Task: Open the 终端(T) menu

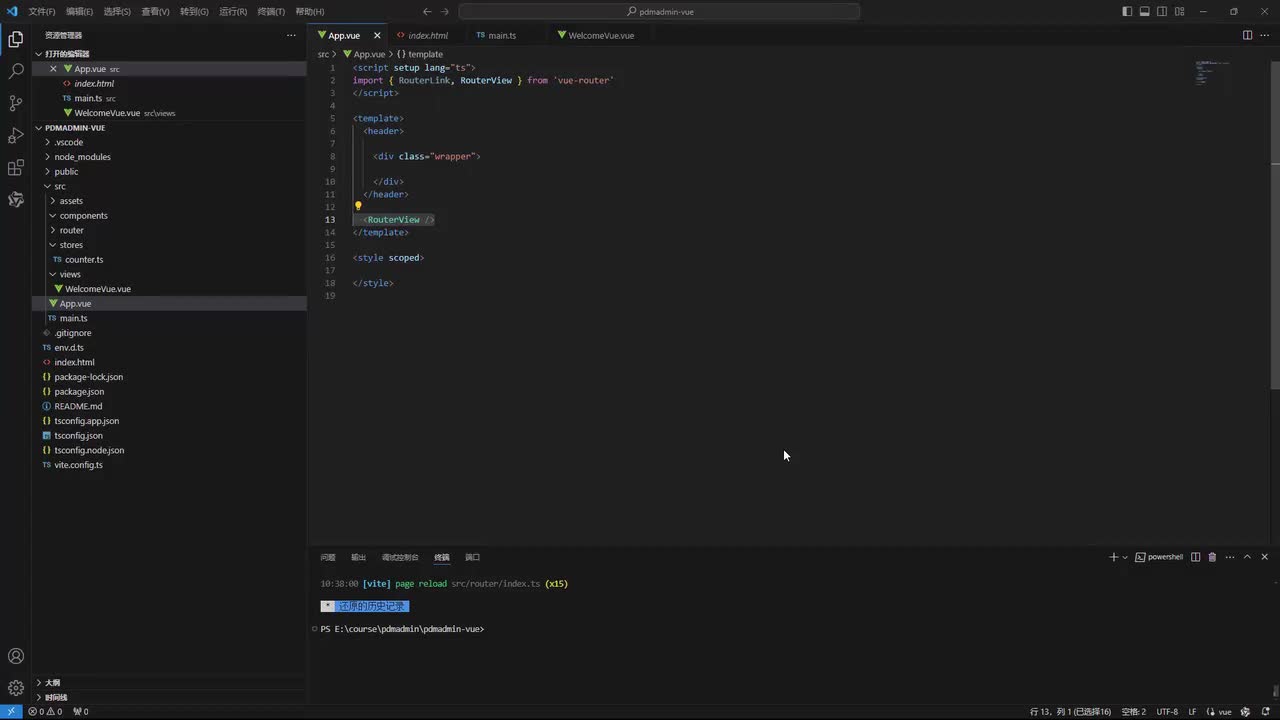Action: pos(271,11)
